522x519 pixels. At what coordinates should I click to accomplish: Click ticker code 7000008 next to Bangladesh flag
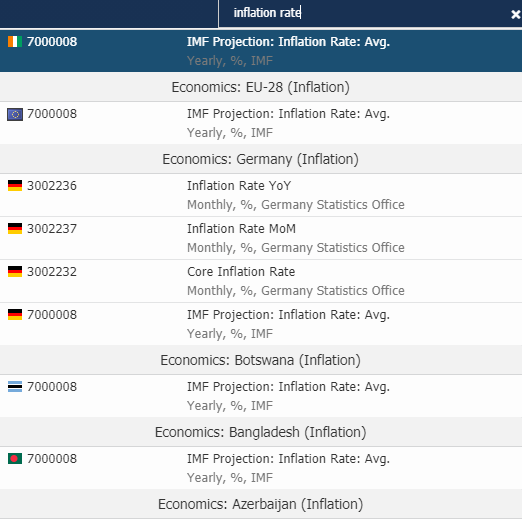[52, 459]
